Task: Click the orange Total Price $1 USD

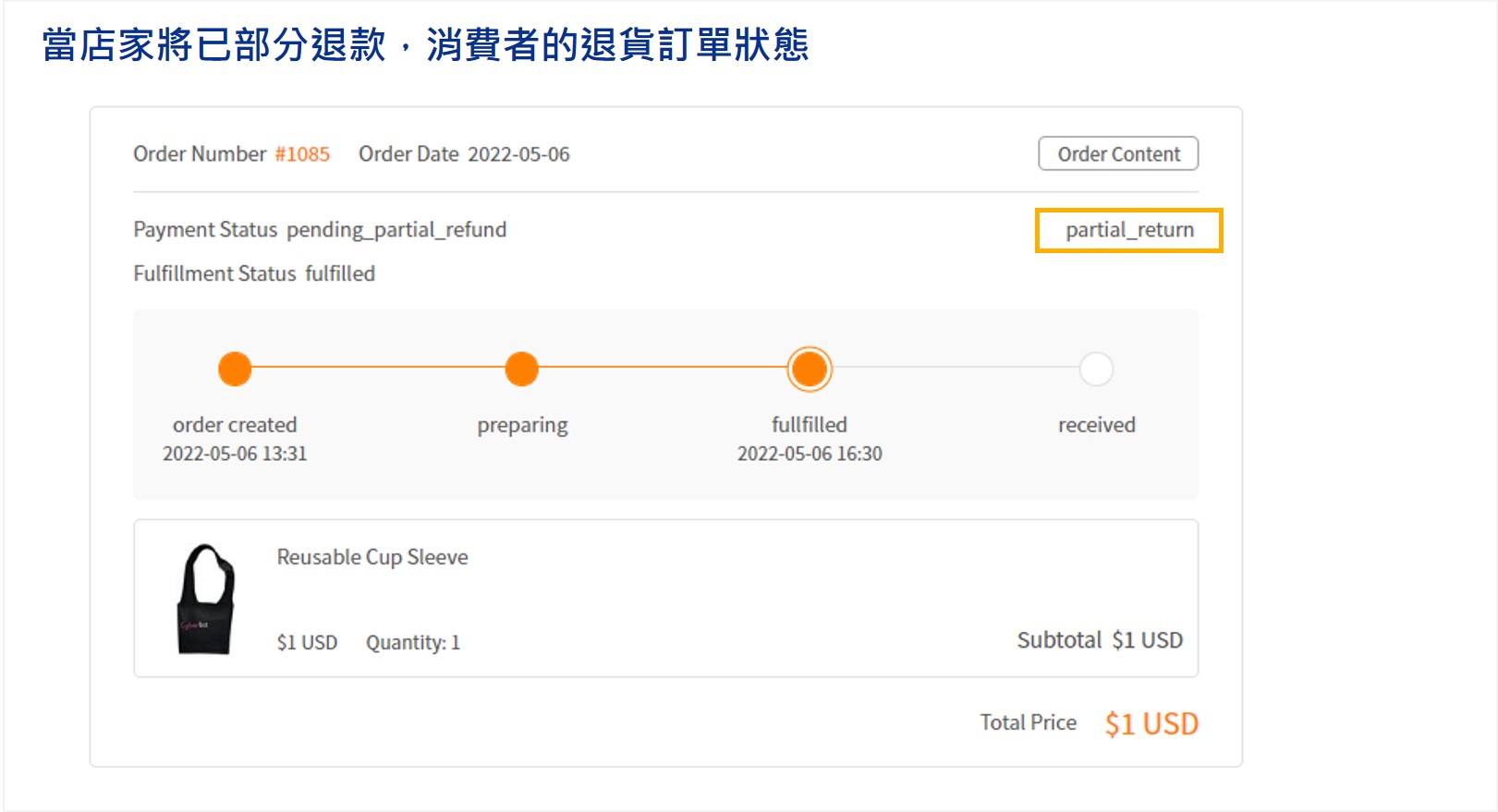Action: tap(1151, 723)
